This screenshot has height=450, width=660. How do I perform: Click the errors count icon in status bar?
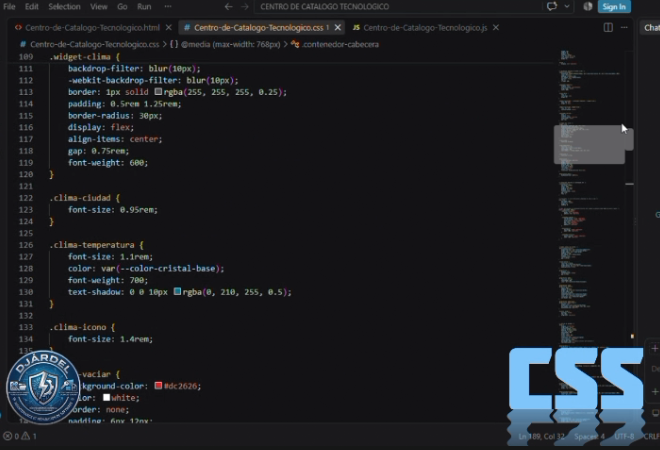11,436
